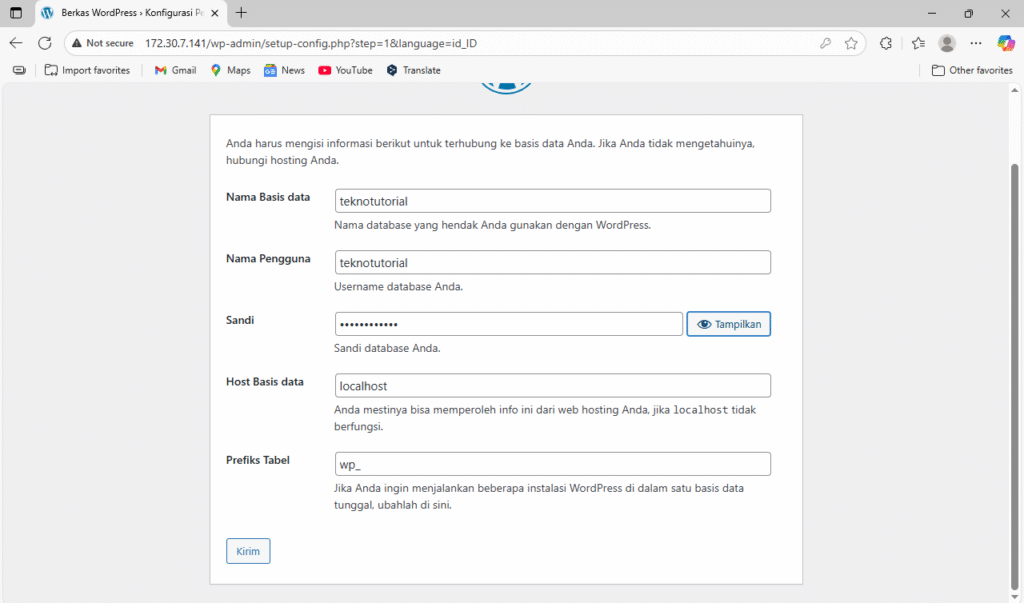
Task: Launch the Copilot sidebar icon
Action: pyautogui.click(x=1006, y=43)
